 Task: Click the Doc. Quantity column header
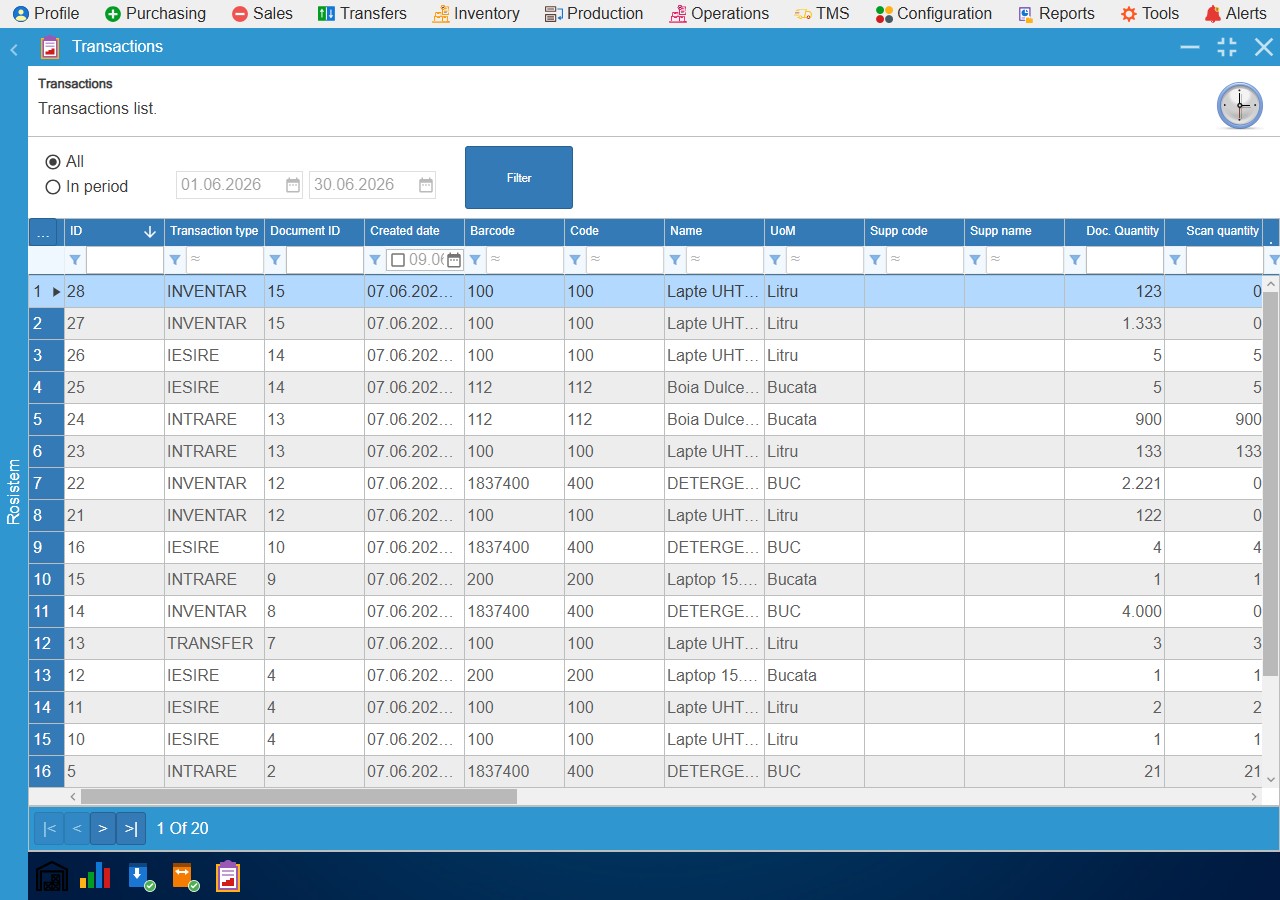coord(1114,232)
